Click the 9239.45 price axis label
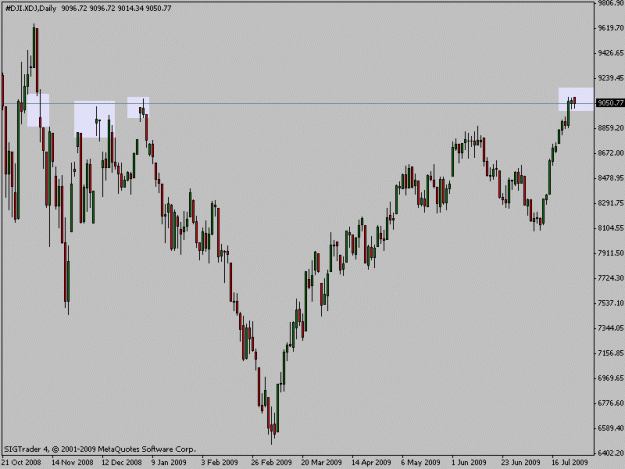Viewport: 625px width, 469px height. pyautogui.click(x=610, y=78)
